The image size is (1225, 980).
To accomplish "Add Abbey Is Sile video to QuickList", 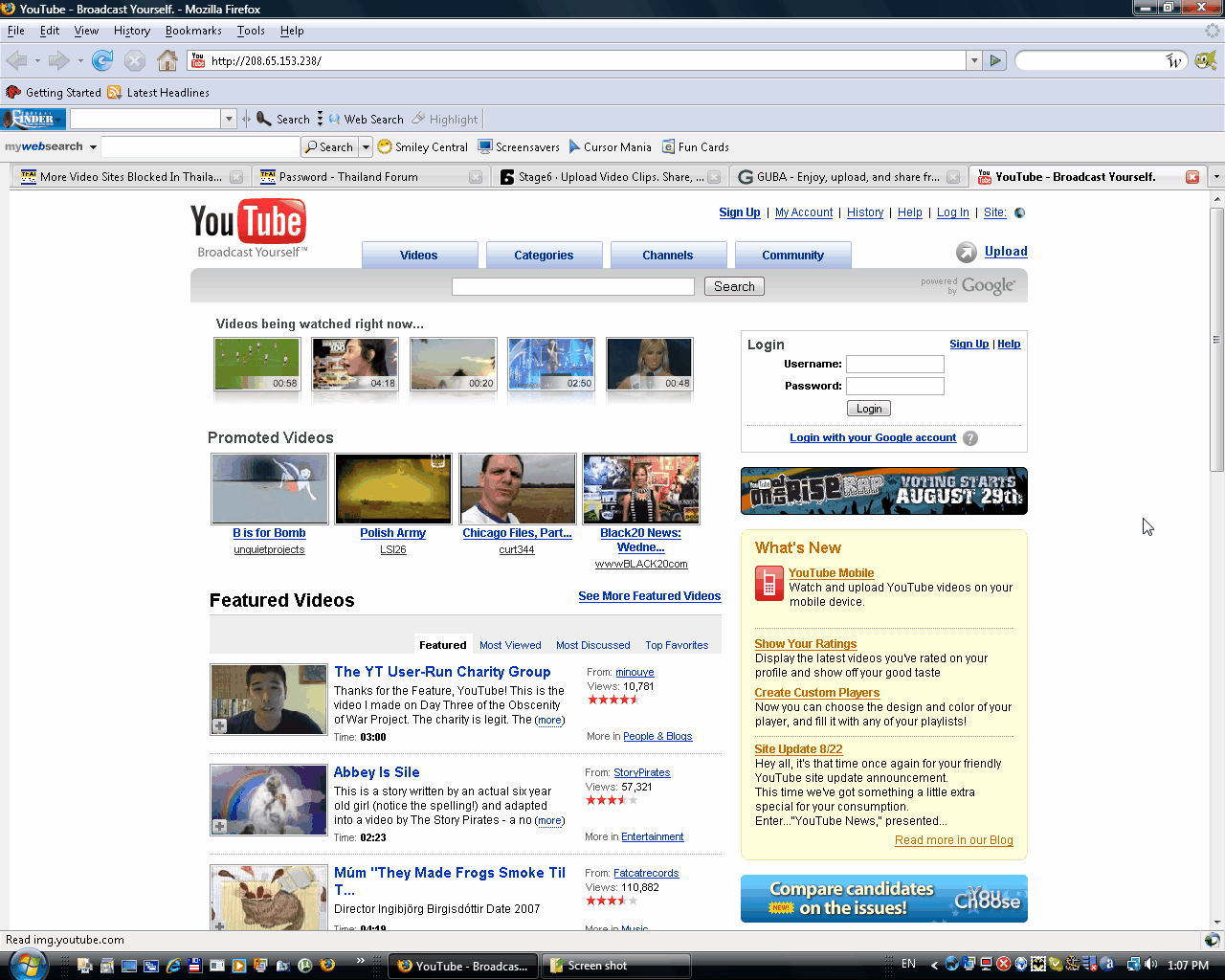I will coord(219,826).
